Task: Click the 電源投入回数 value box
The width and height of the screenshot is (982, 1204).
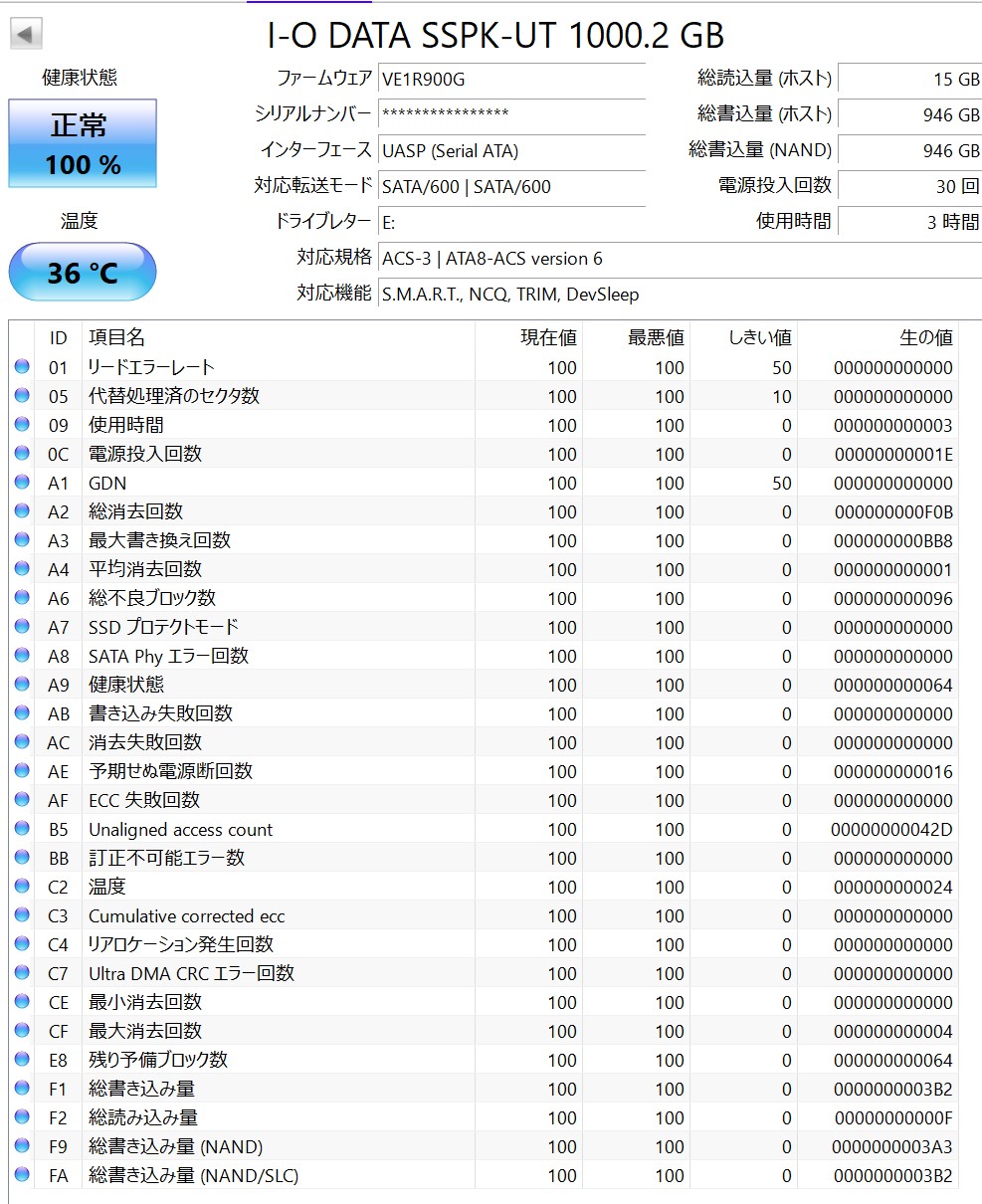Action: click(x=909, y=187)
